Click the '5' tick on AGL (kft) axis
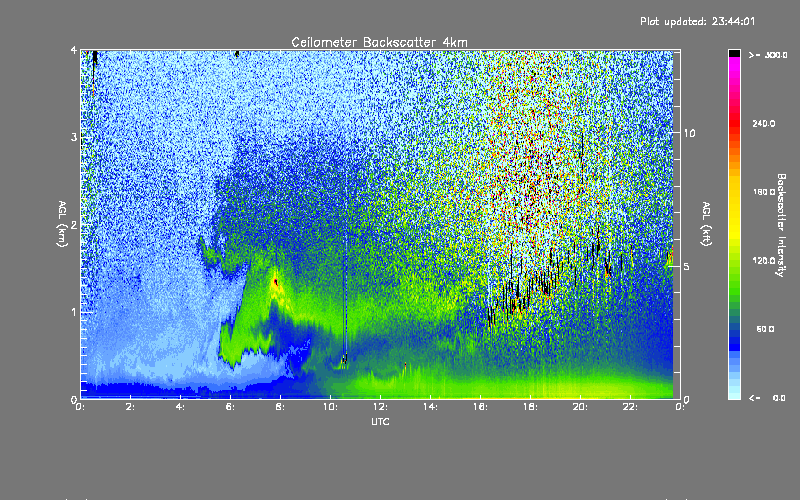 point(686,266)
